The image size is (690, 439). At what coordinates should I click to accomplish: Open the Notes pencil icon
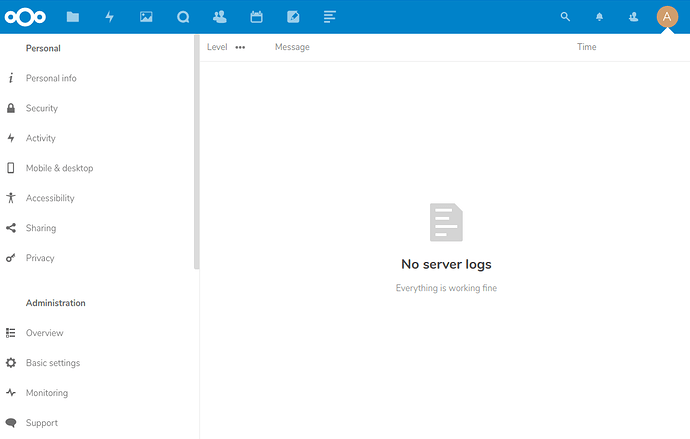(x=293, y=17)
